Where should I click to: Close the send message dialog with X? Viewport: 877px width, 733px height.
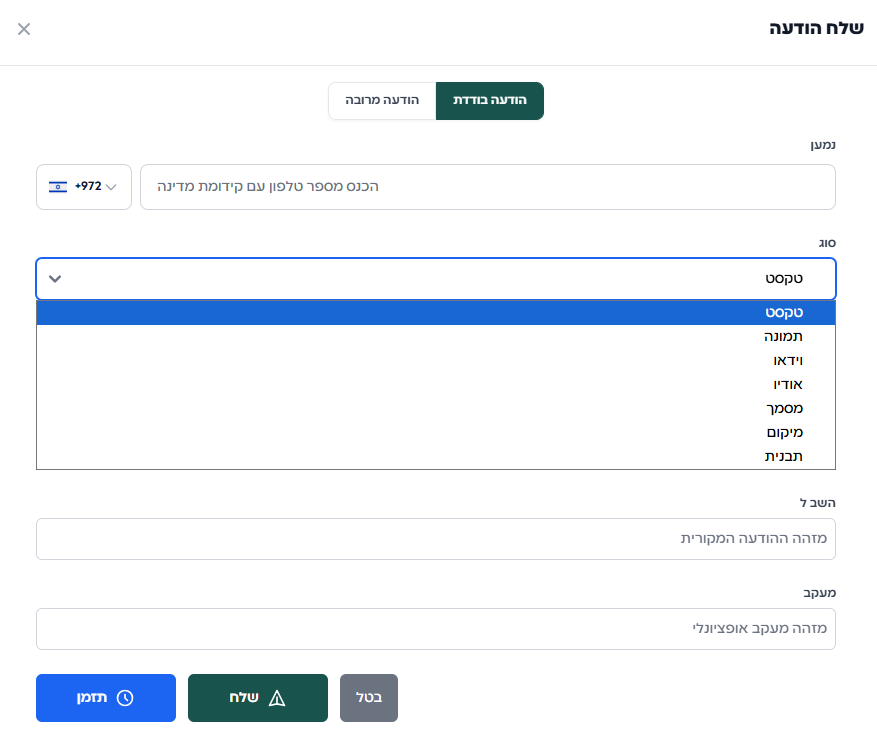pyautogui.click(x=24, y=29)
